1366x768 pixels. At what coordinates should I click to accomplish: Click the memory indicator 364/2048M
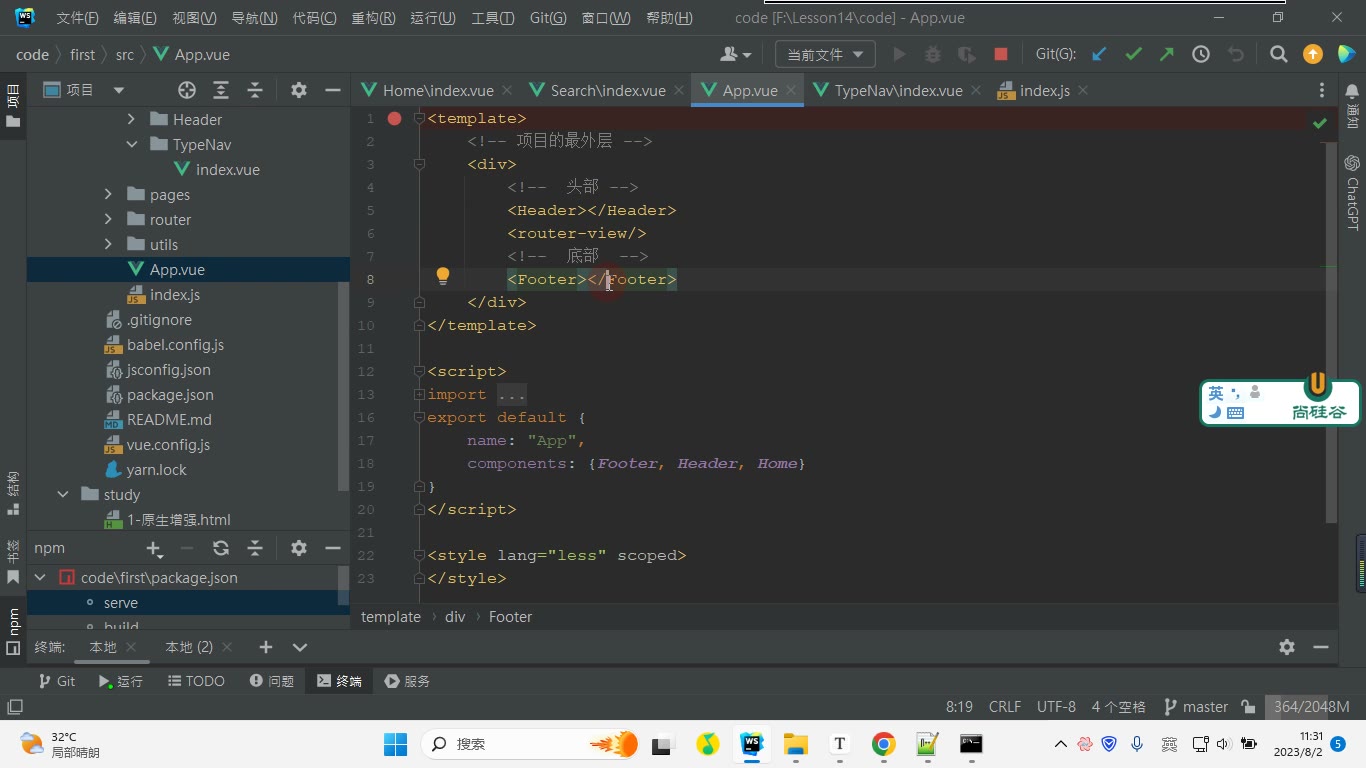click(1311, 706)
